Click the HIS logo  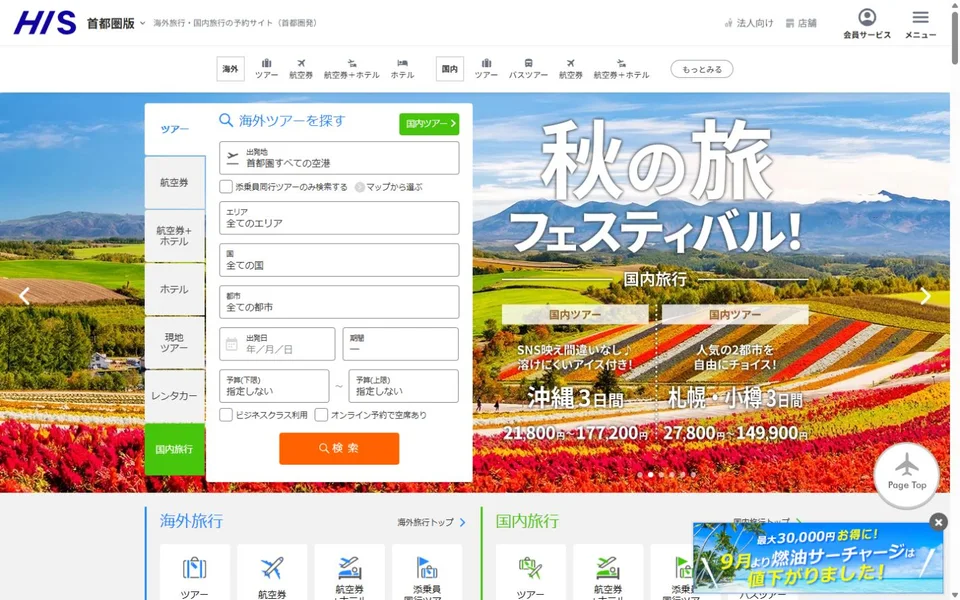coord(45,23)
